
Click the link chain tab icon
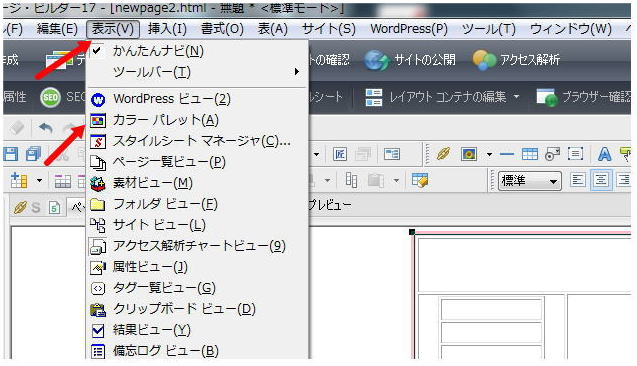20,208
